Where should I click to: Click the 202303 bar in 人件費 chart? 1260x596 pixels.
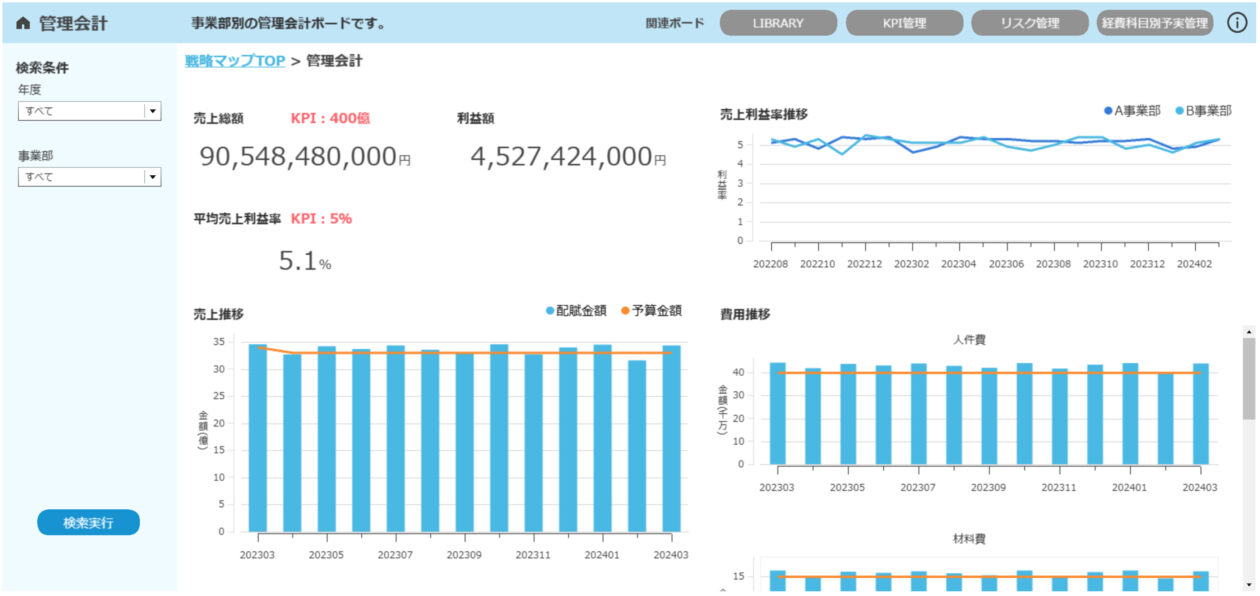[778, 413]
